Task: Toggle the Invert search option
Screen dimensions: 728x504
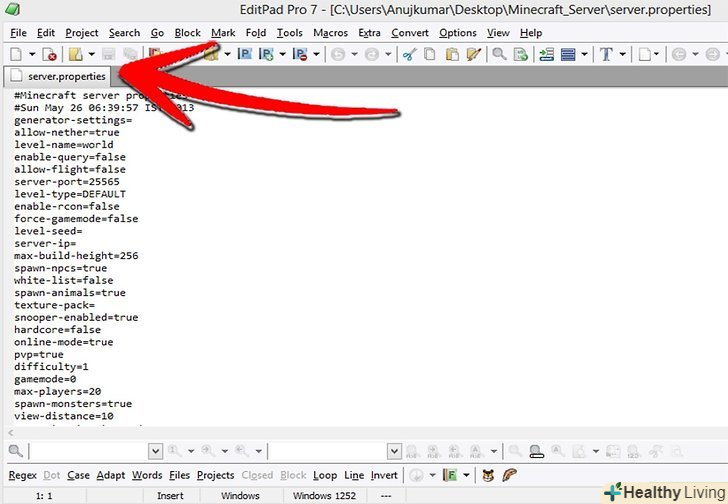Action: (x=384, y=475)
